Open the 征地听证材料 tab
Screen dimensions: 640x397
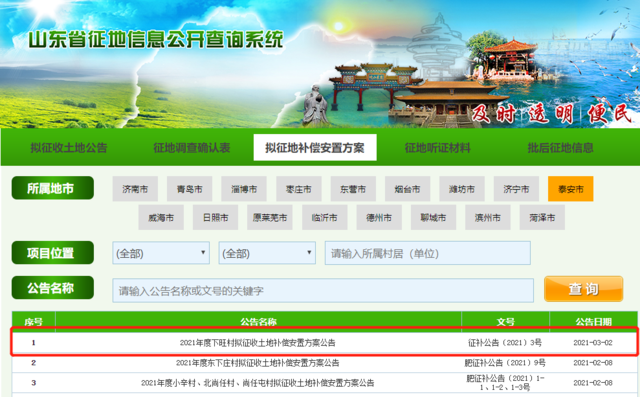pyautogui.click(x=438, y=148)
